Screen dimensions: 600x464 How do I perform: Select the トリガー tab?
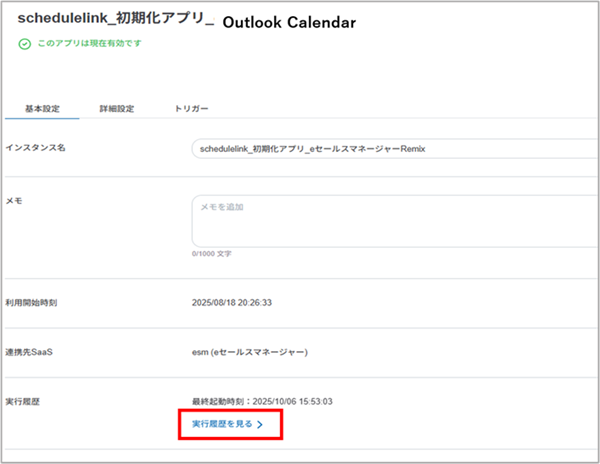click(x=191, y=108)
